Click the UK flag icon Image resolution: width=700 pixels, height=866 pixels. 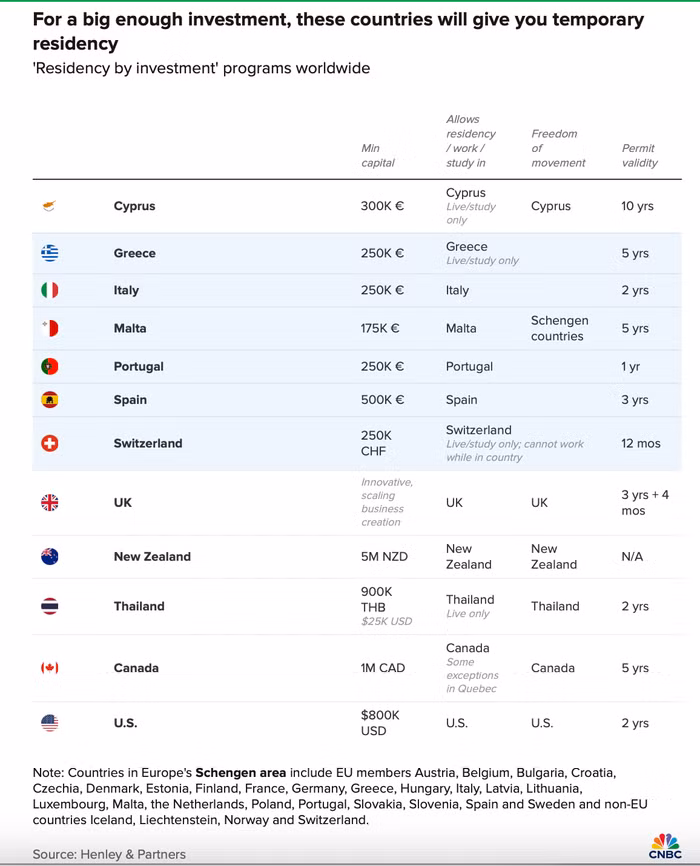(x=49, y=502)
